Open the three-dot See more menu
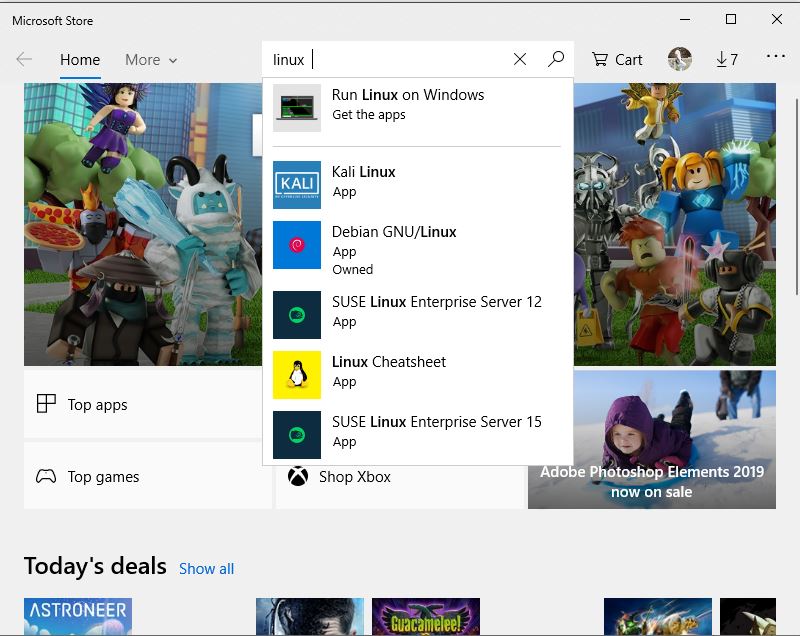Viewport: 800px width, 636px height. [x=776, y=57]
